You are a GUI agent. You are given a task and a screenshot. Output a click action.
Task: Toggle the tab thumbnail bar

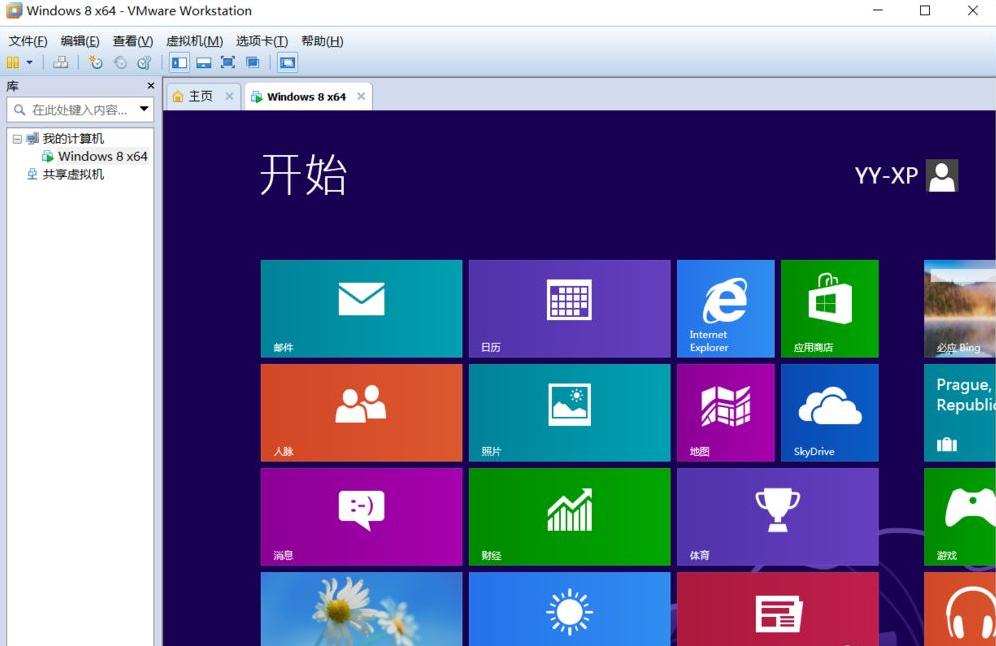click(x=203, y=62)
